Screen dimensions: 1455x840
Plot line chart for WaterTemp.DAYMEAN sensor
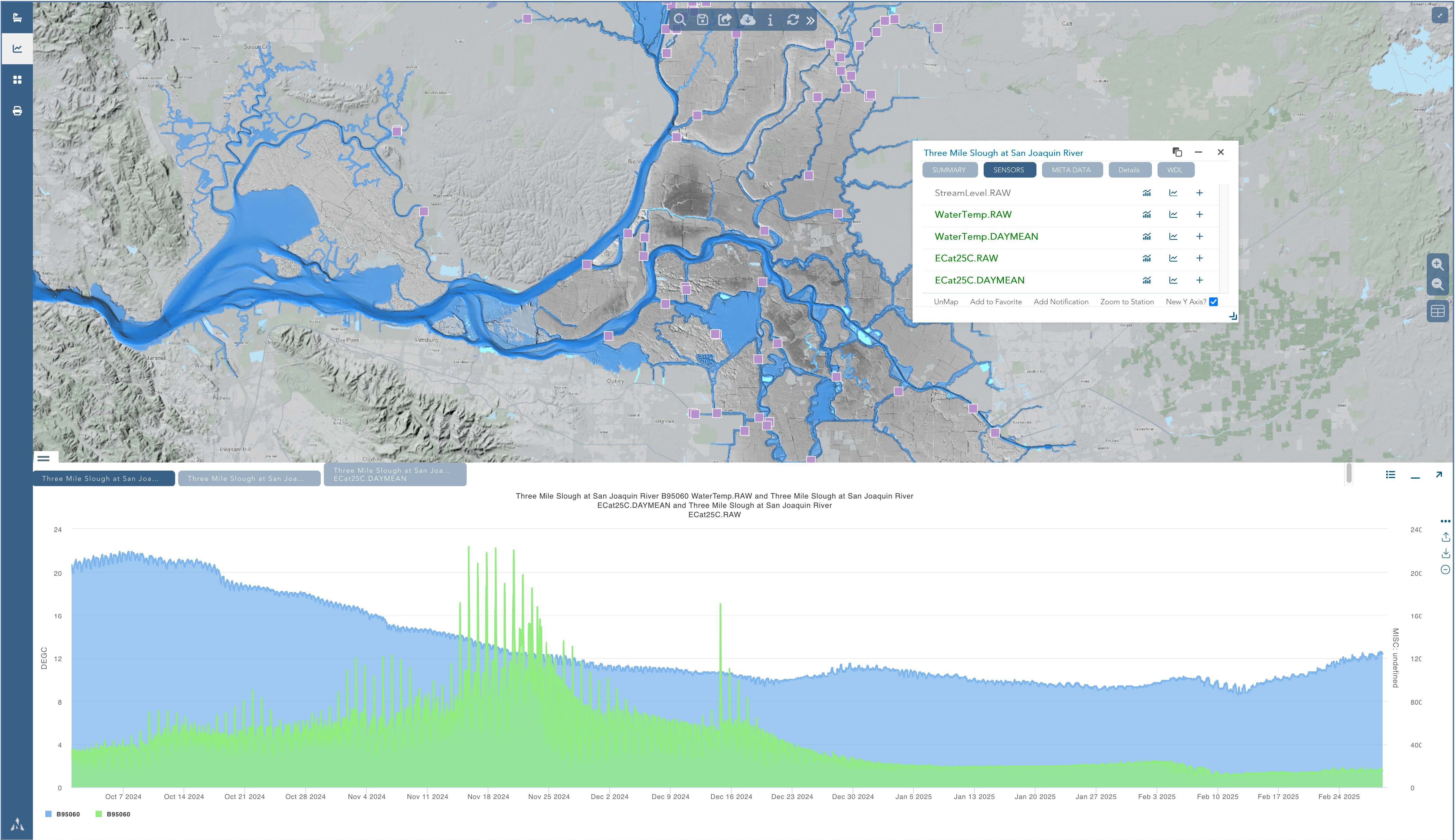[1173, 237]
